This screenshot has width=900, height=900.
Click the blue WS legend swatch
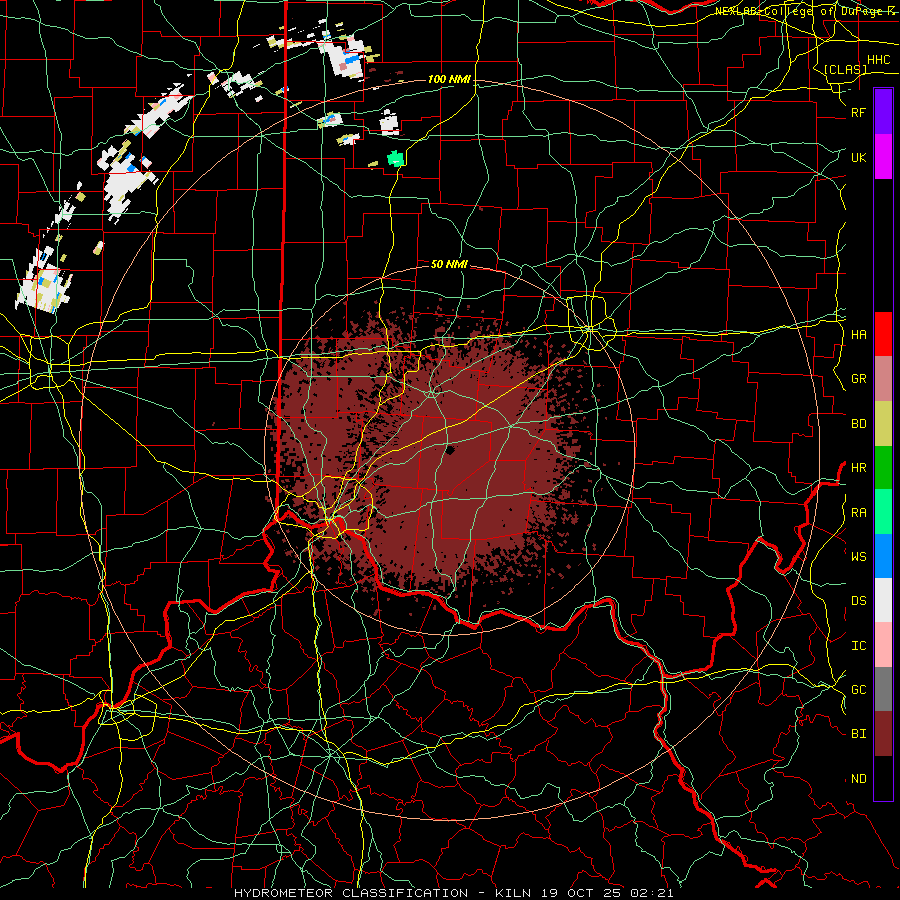click(x=883, y=556)
